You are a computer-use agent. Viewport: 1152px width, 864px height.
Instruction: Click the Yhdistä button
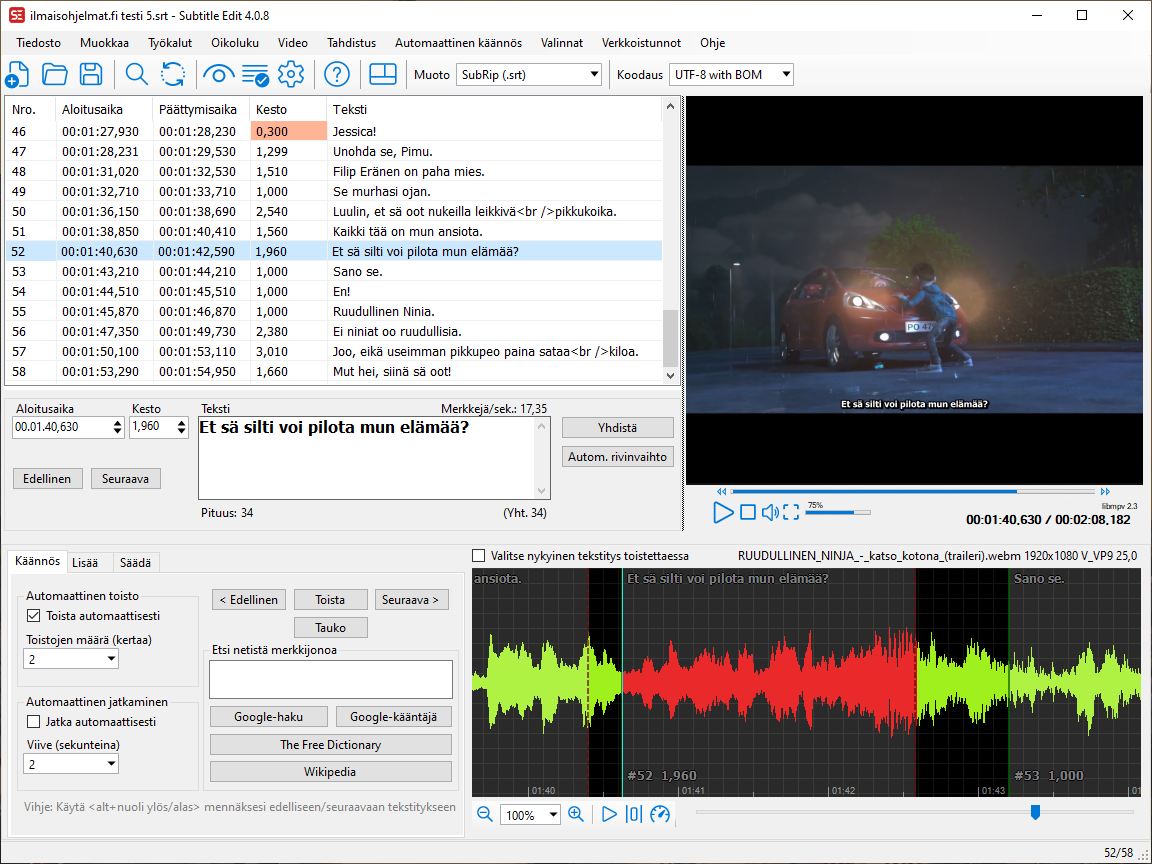(618, 428)
